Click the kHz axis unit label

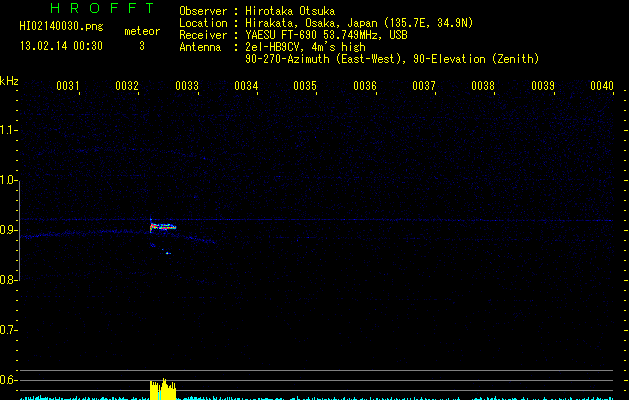click(9, 81)
